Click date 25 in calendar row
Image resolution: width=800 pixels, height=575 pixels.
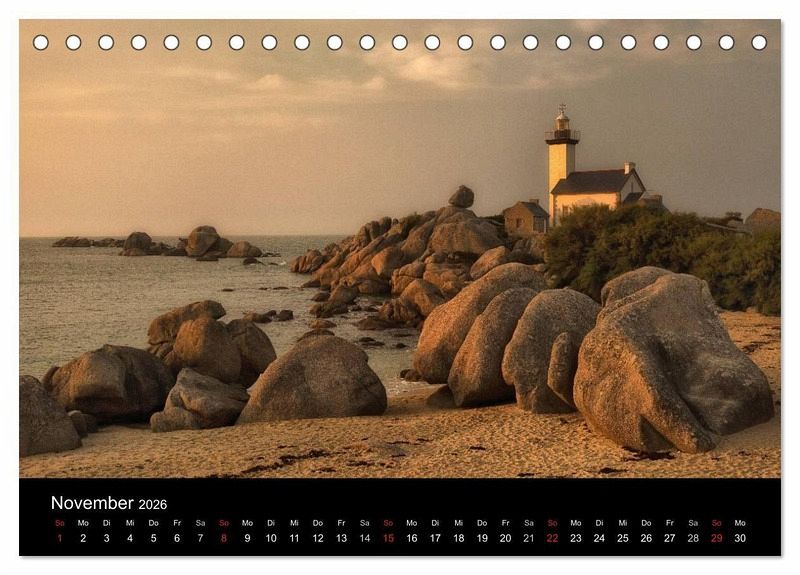click(623, 538)
